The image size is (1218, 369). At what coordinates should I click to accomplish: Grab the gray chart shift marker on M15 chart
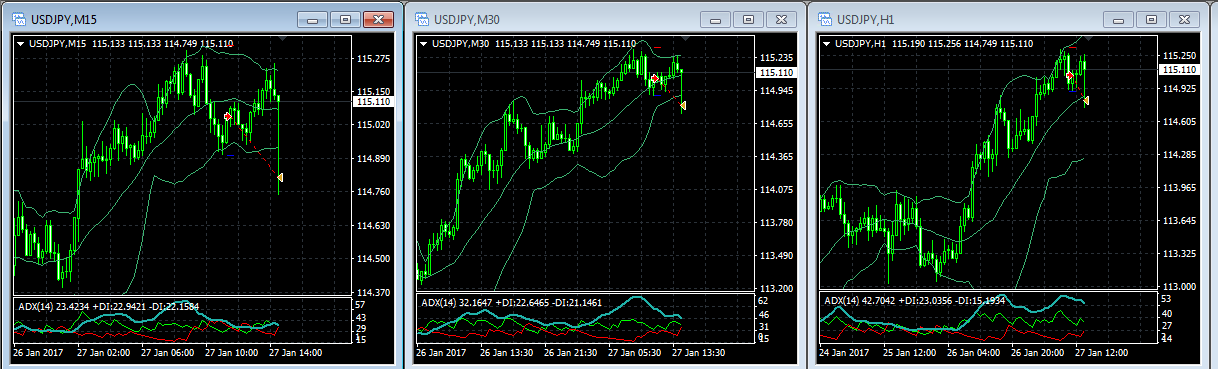[282, 39]
